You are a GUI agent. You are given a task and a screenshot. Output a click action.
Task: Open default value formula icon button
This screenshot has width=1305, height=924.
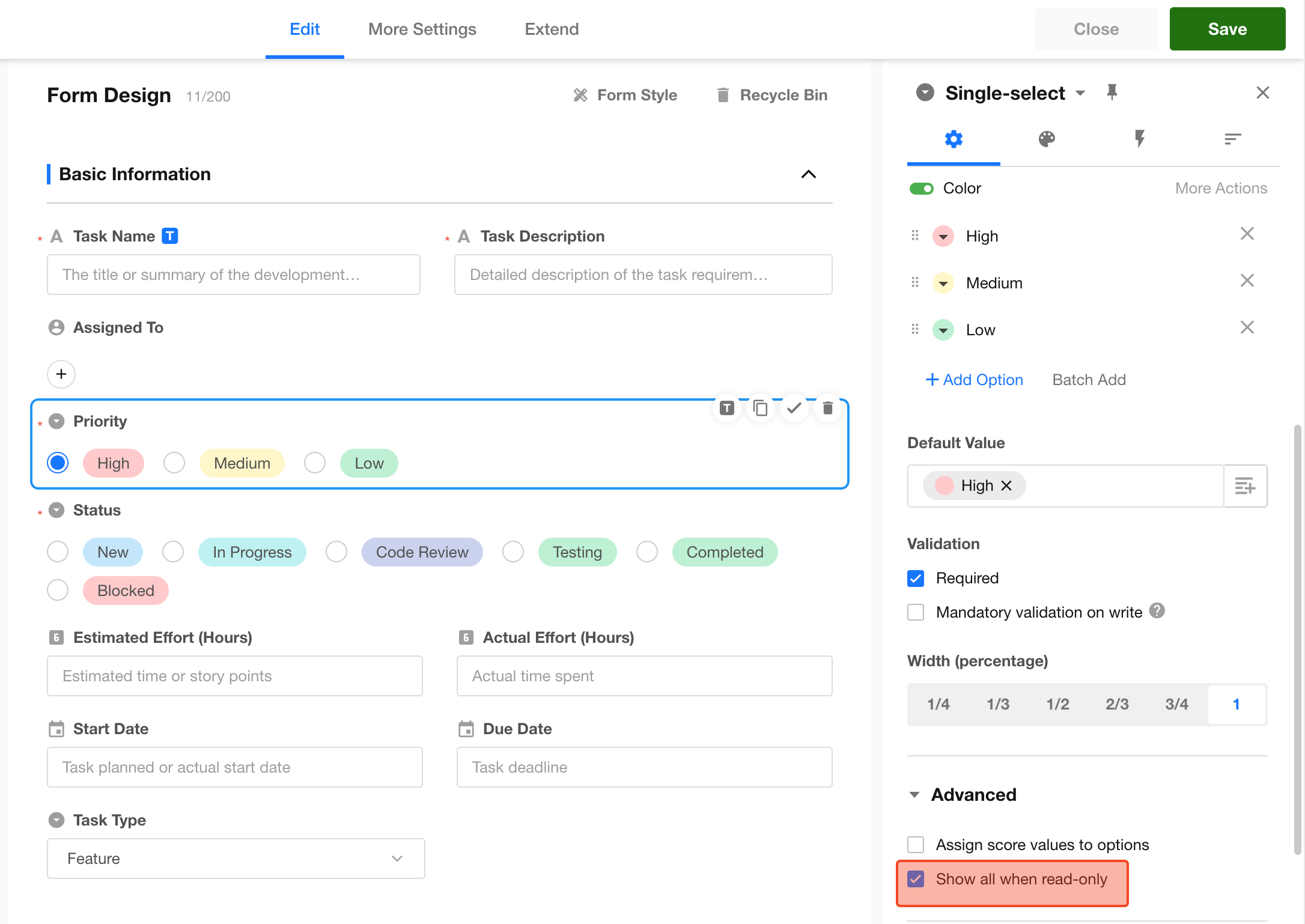tap(1245, 485)
